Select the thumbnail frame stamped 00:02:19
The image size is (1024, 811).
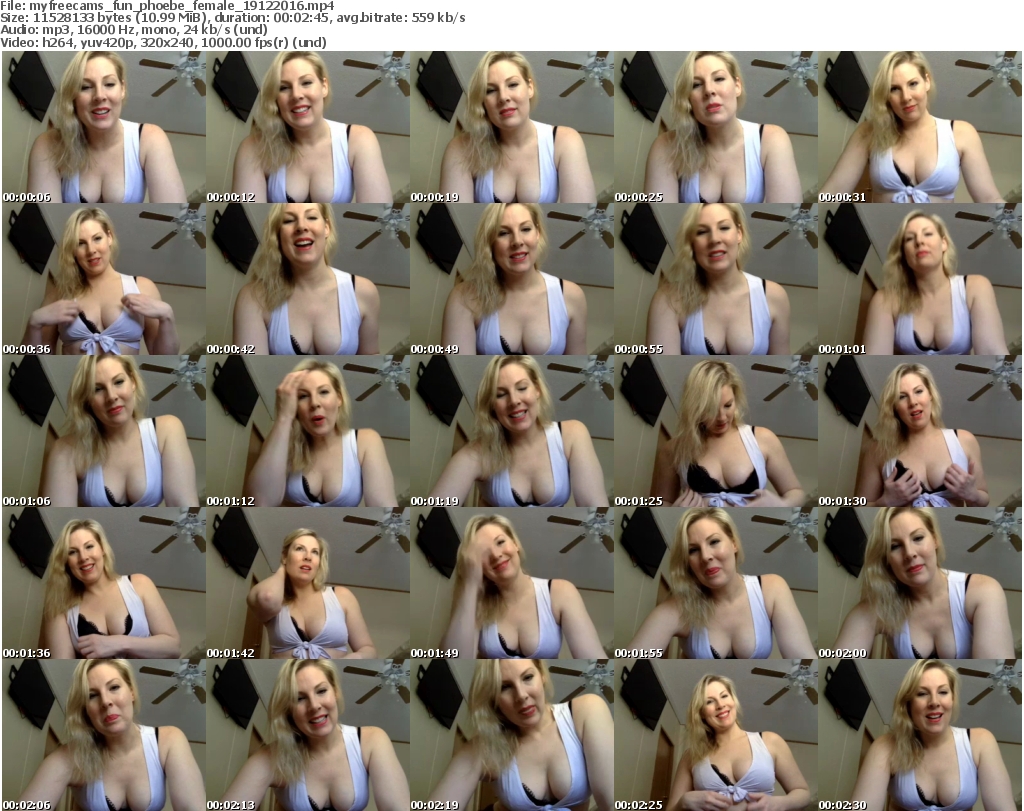click(x=511, y=735)
